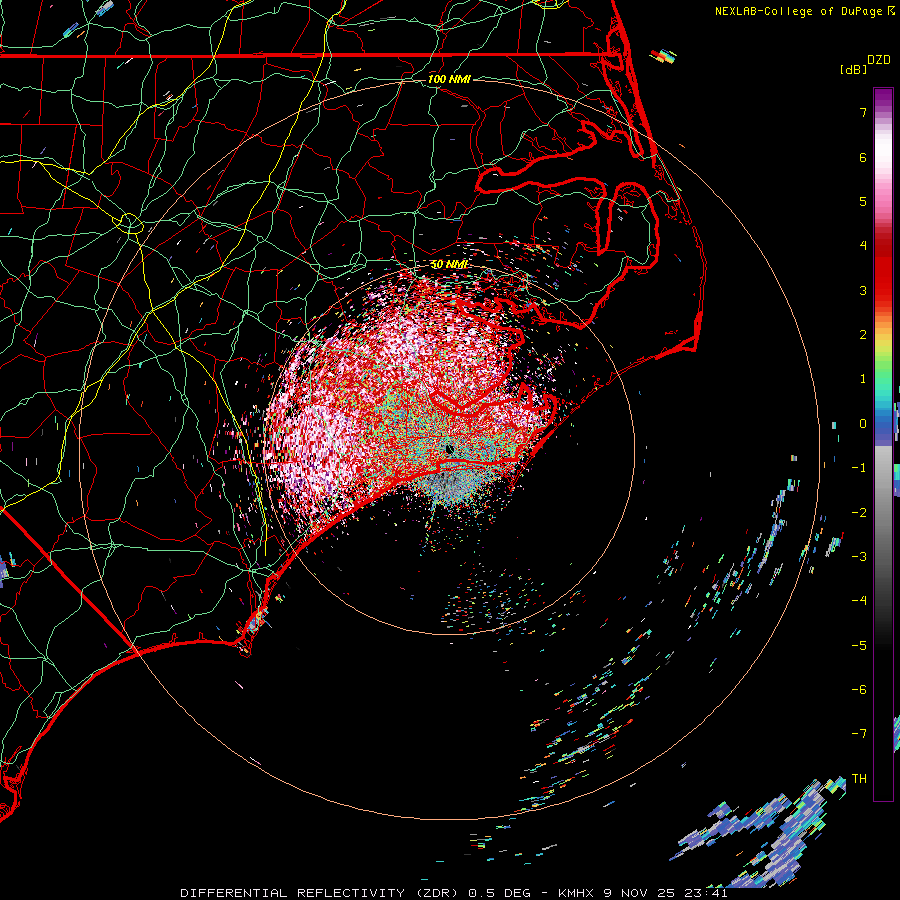The height and width of the screenshot is (900, 900).
Task: Click the 50 NMI range ring label
Action: (449, 265)
